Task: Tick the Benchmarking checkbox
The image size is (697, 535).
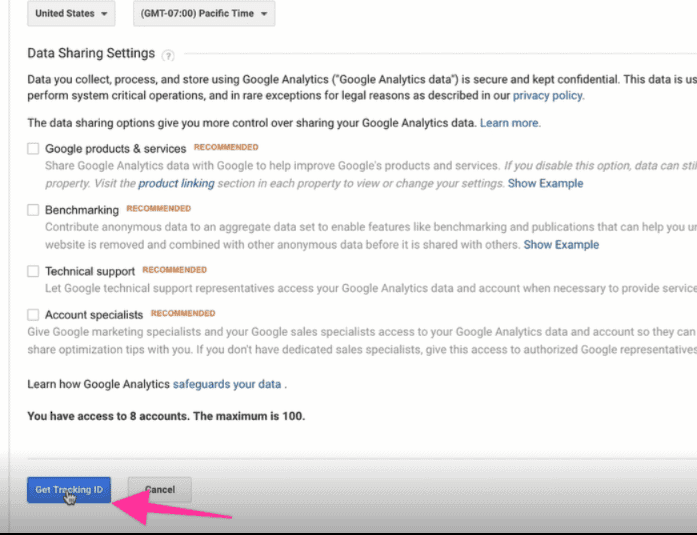Action: coord(33,210)
